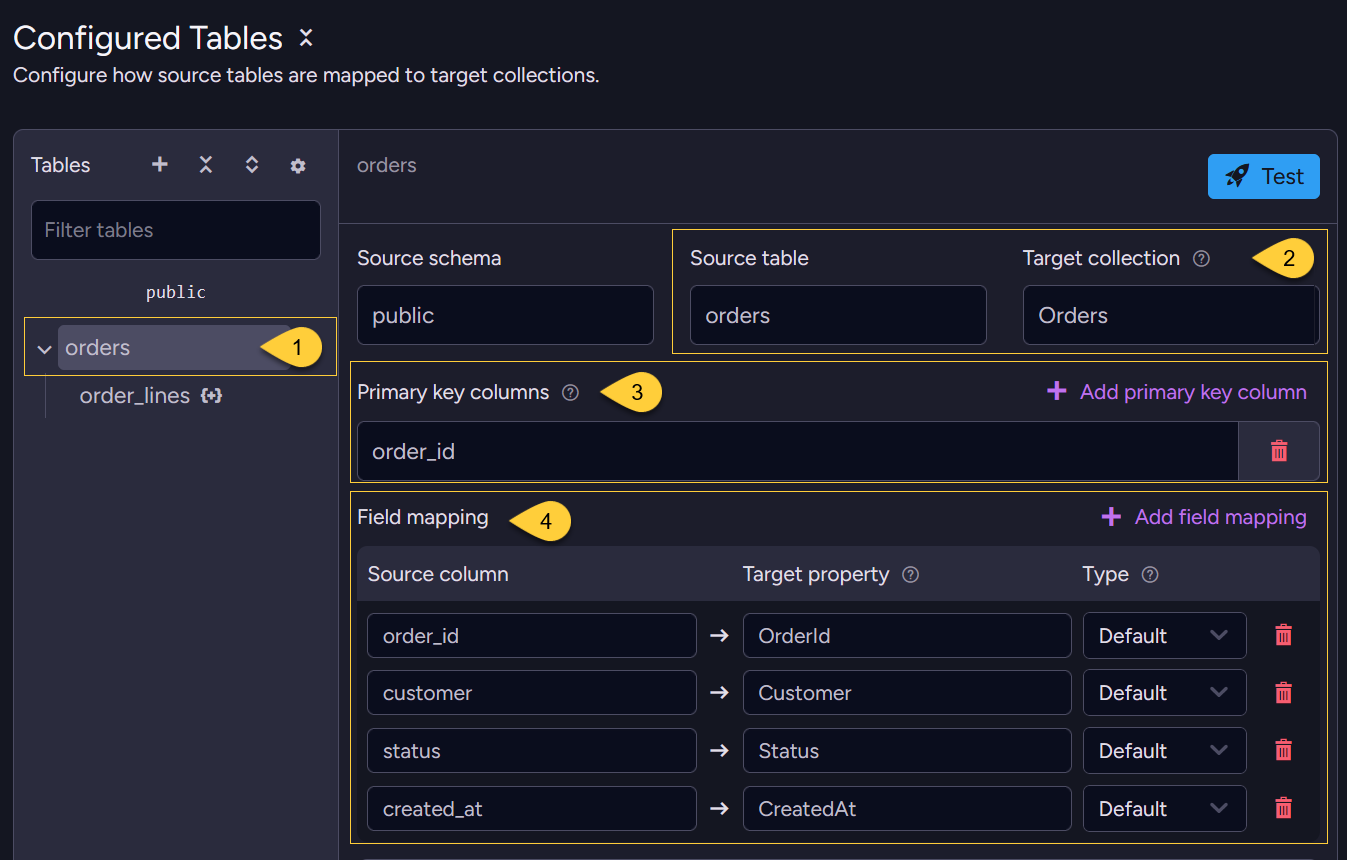Show help for Target collection
This screenshot has height=860, width=1347.
[x=1202, y=259]
